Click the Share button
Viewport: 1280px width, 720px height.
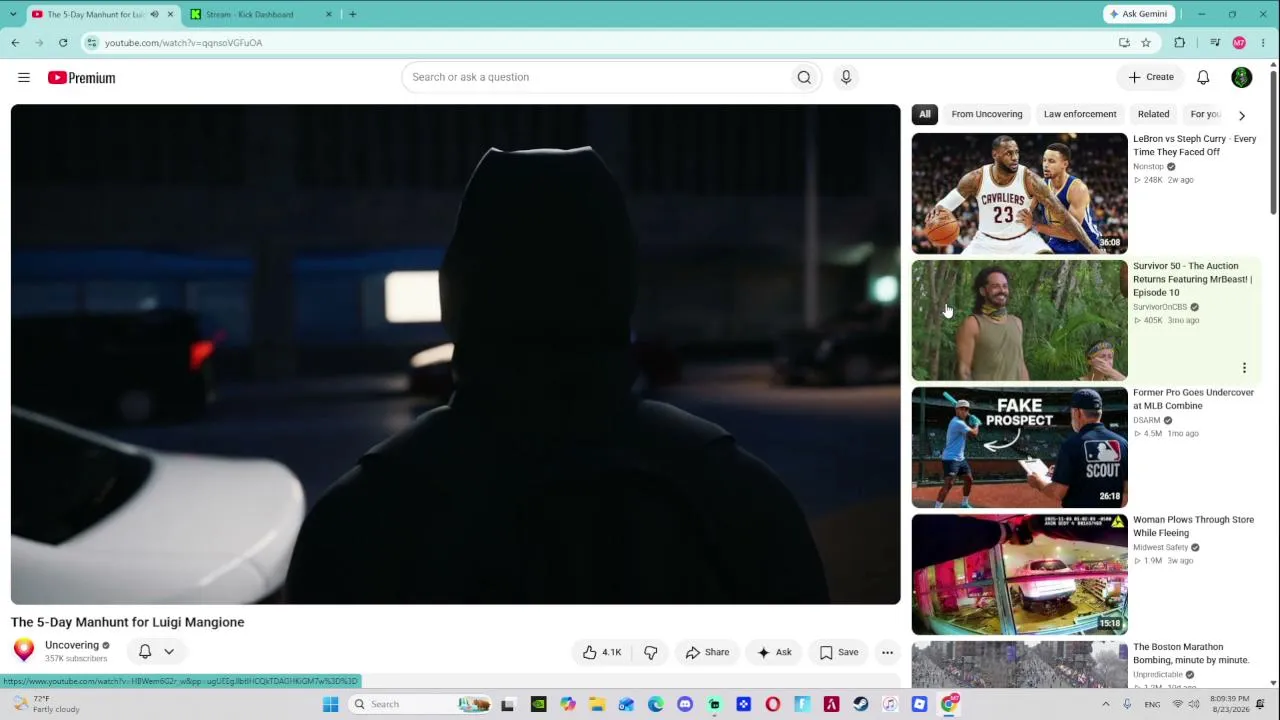tap(707, 652)
